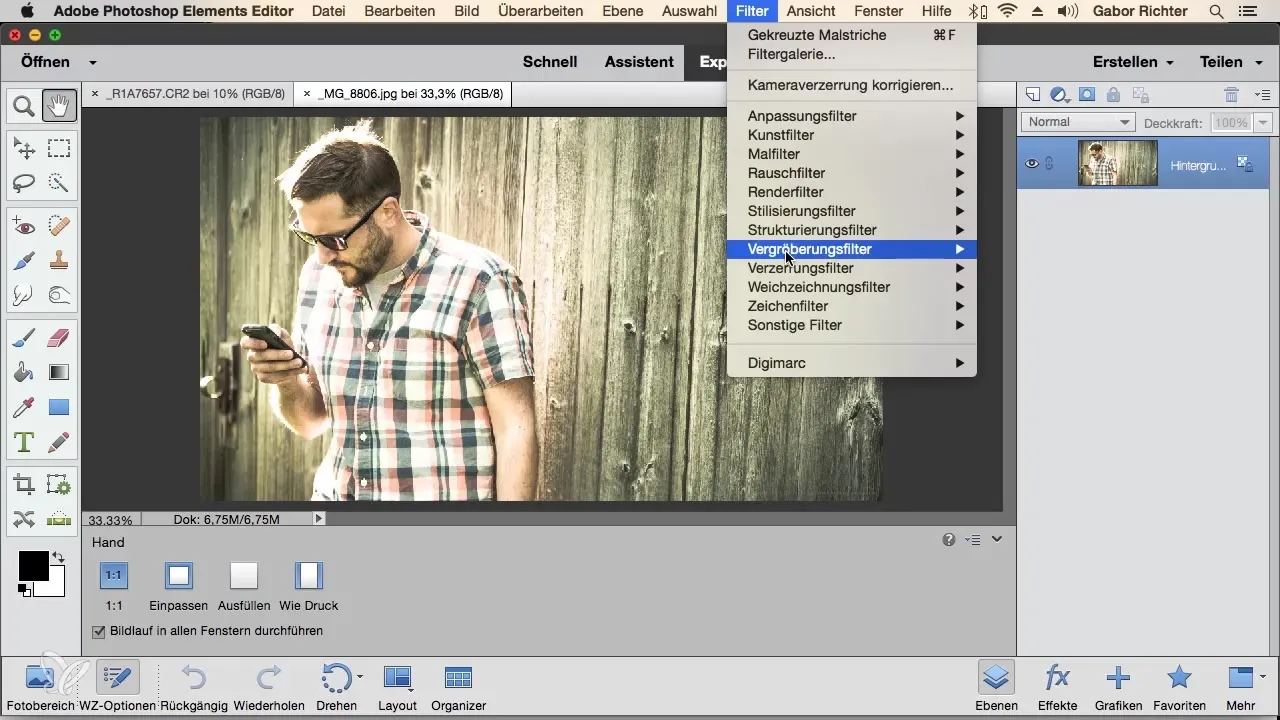The width and height of the screenshot is (1280, 720).
Task: Select the Pencil tool
Action: pyautogui.click(x=59, y=441)
